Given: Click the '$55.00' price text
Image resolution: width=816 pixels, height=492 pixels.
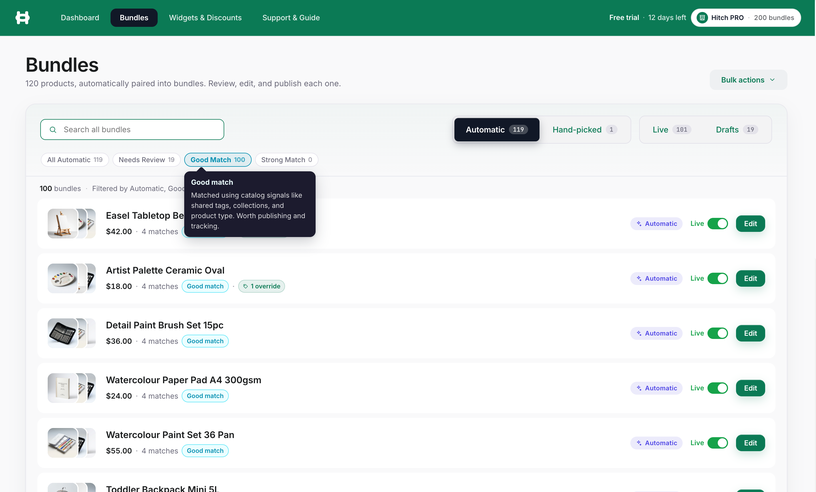Looking at the screenshot, I should 119,451.
